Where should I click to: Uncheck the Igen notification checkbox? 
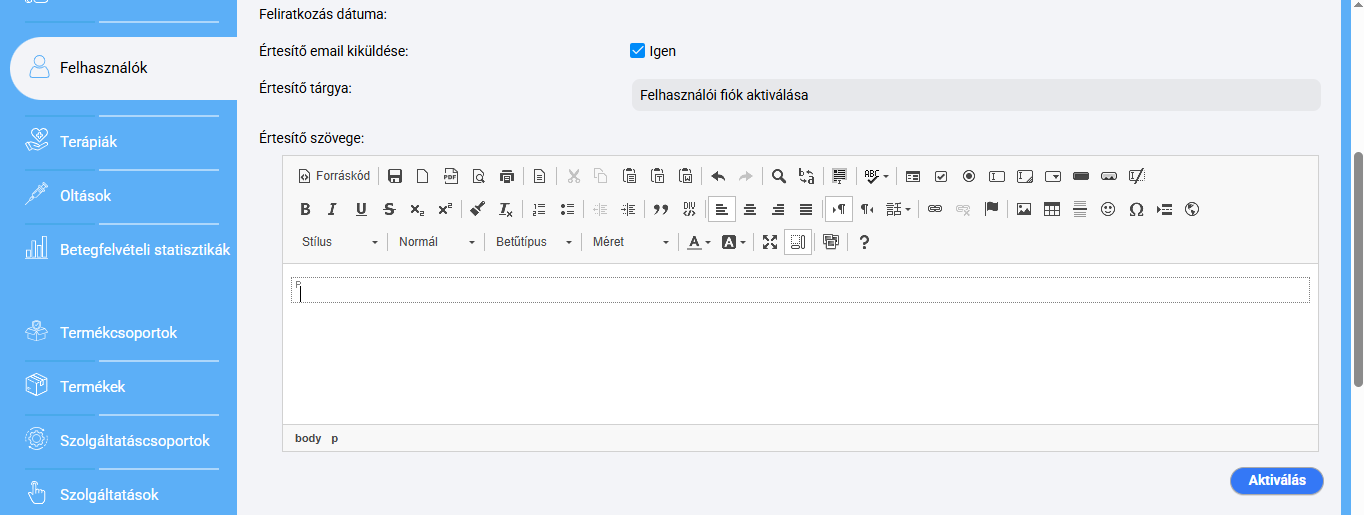tap(637, 51)
